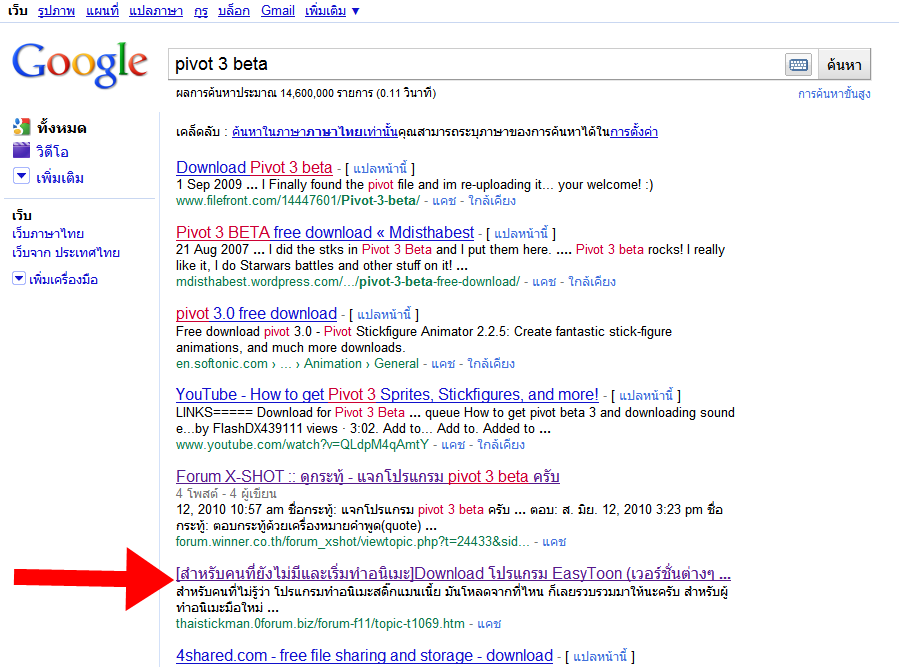
Task: Translate the Mdisthabest result page
Action: pyautogui.click(x=521, y=233)
